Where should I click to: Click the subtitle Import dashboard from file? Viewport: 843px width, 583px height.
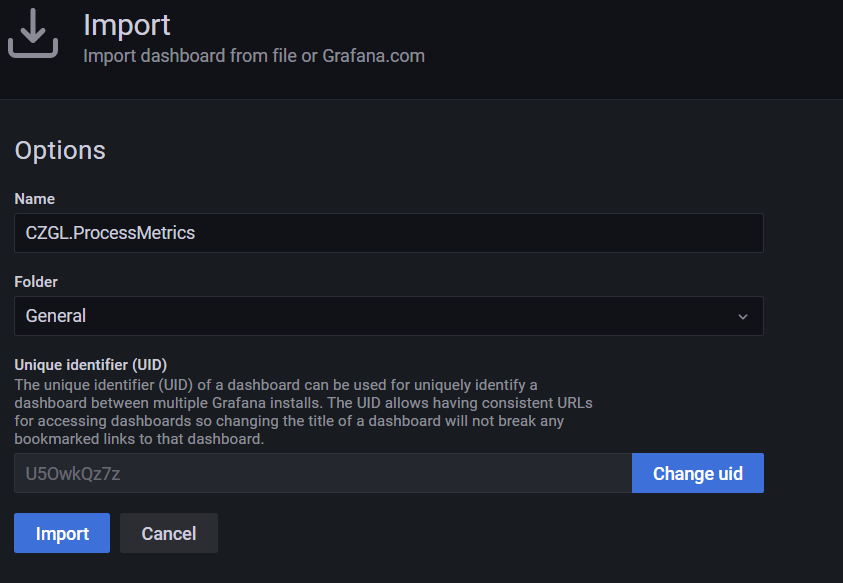[190, 56]
